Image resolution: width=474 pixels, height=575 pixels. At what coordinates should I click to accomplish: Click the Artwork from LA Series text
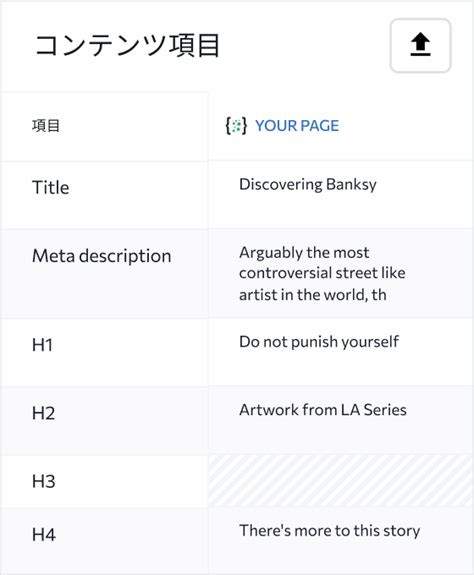323,410
